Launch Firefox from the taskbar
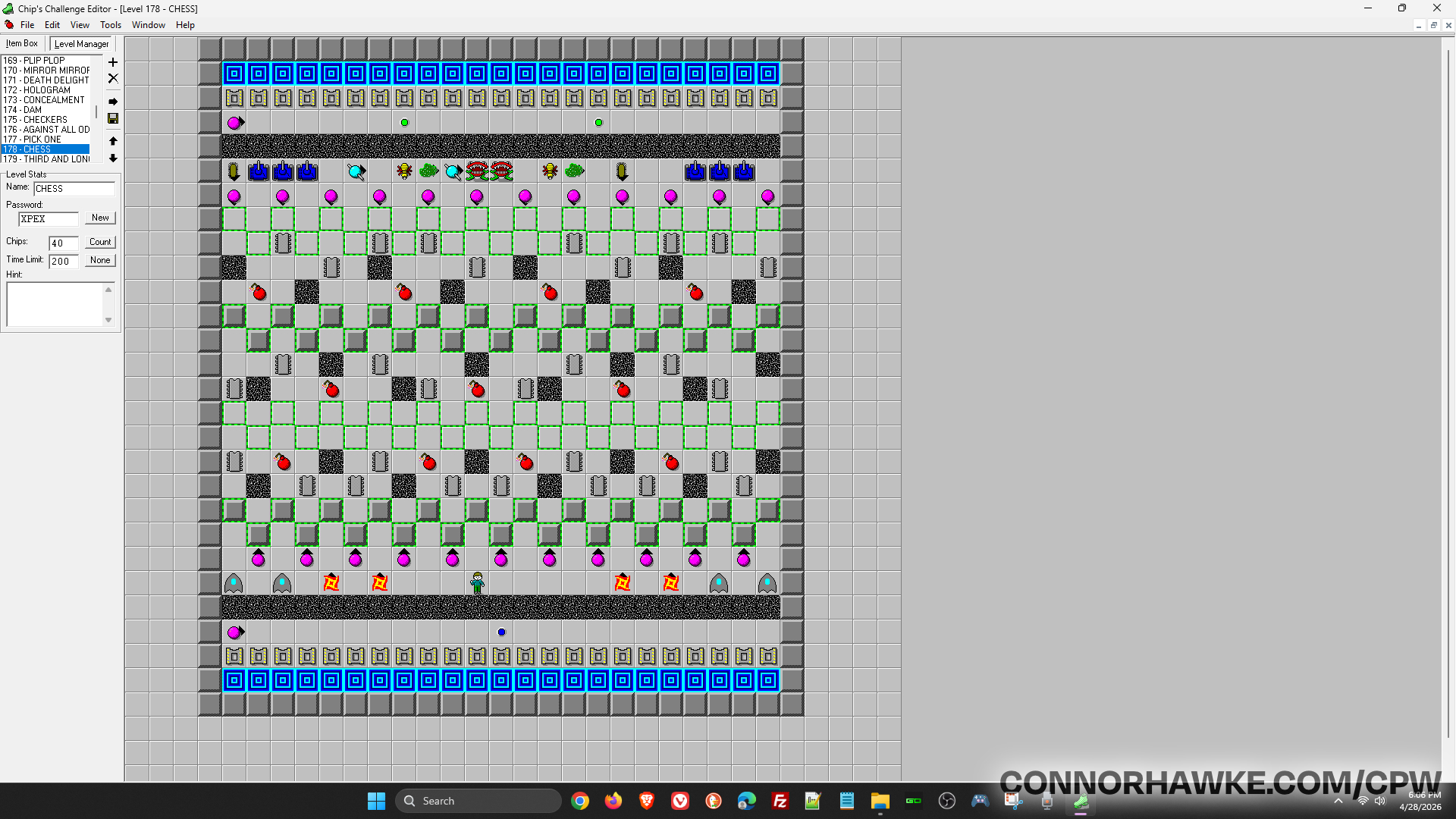This screenshot has width=1456, height=819. click(x=613, y=801)
